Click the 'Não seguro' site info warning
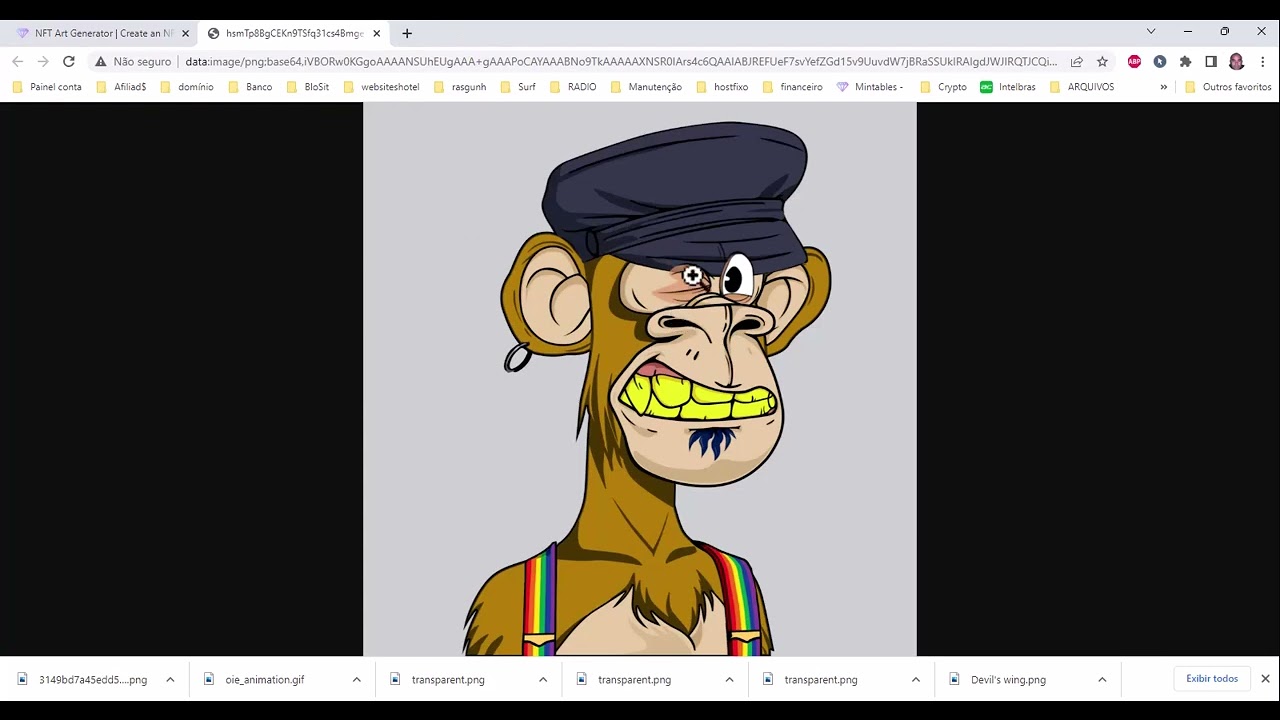Viewport: 1280px width, 720px height. click(x=134, y=61)
